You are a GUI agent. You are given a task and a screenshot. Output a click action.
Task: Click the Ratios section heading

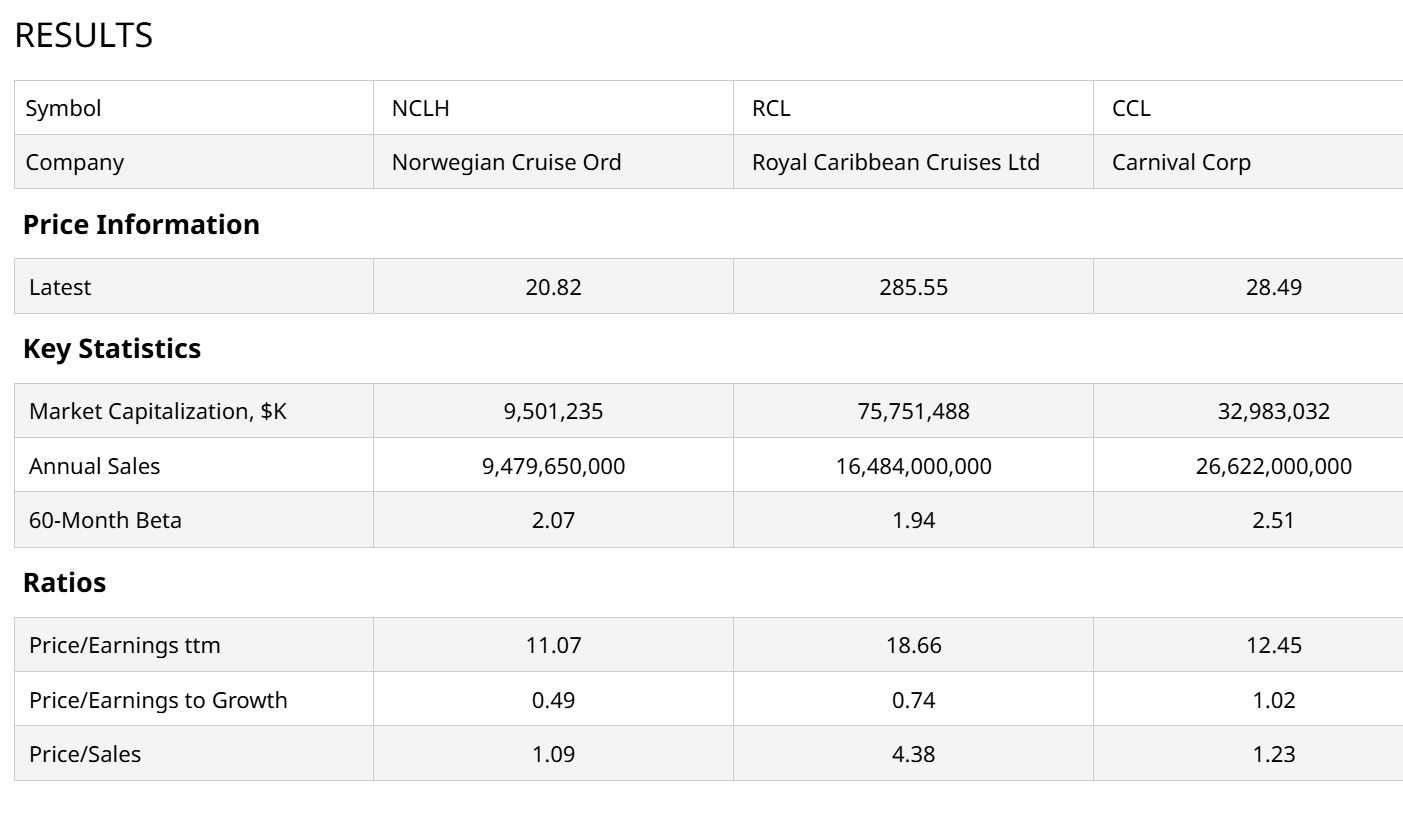point(64,582)
